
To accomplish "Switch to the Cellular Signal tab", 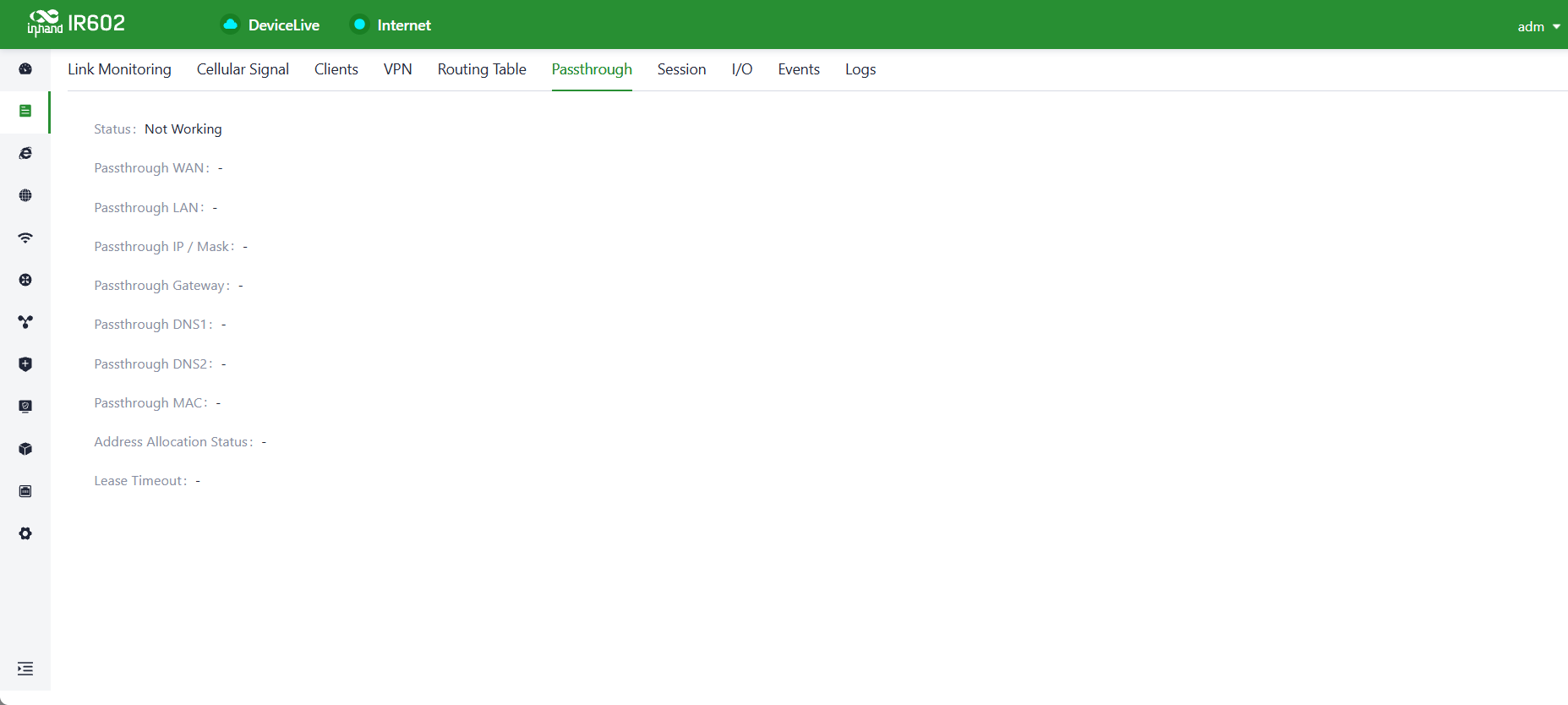I will tap(243, 69).
